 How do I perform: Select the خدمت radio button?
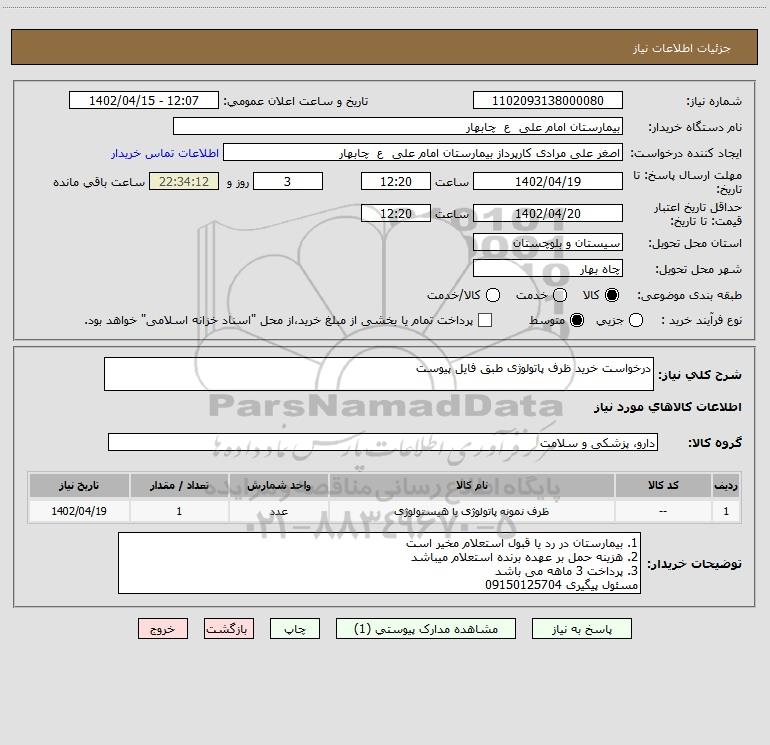coord(560,295)
